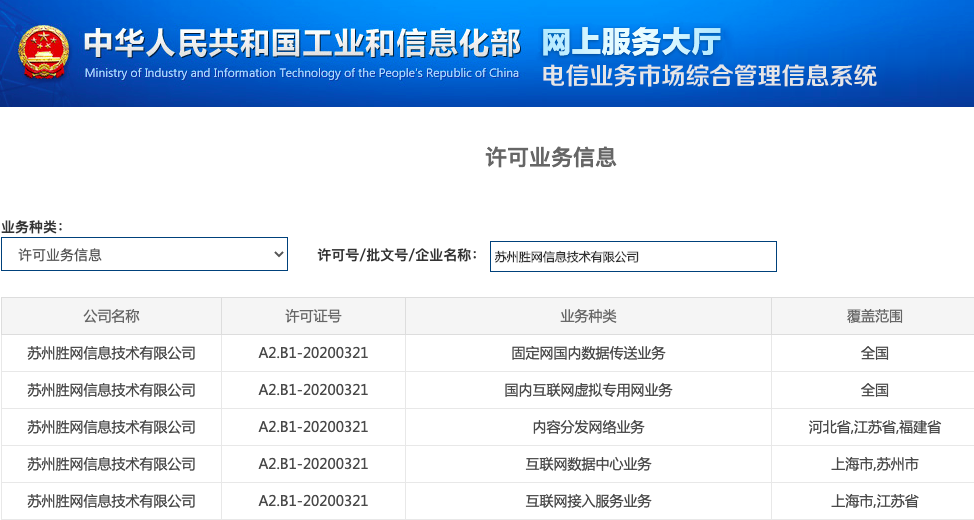Click company name in 互联网接入服务业务 row
Image resolution: width=974 pixels, height=520 pixels.
(111, 501)
